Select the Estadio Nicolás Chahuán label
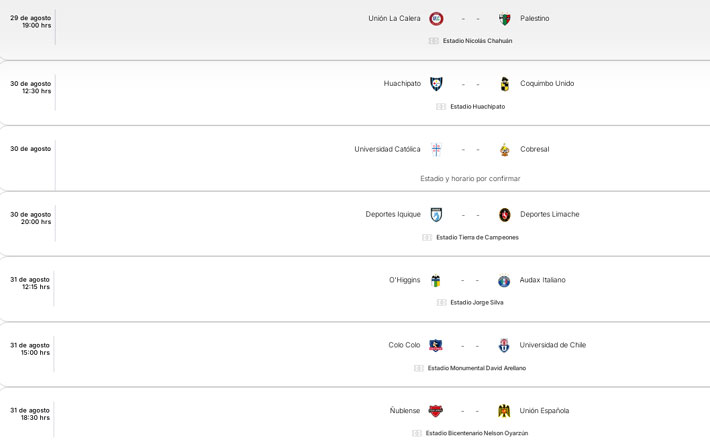The width and height of the screenshot is (710, 448). click(477, 41)
